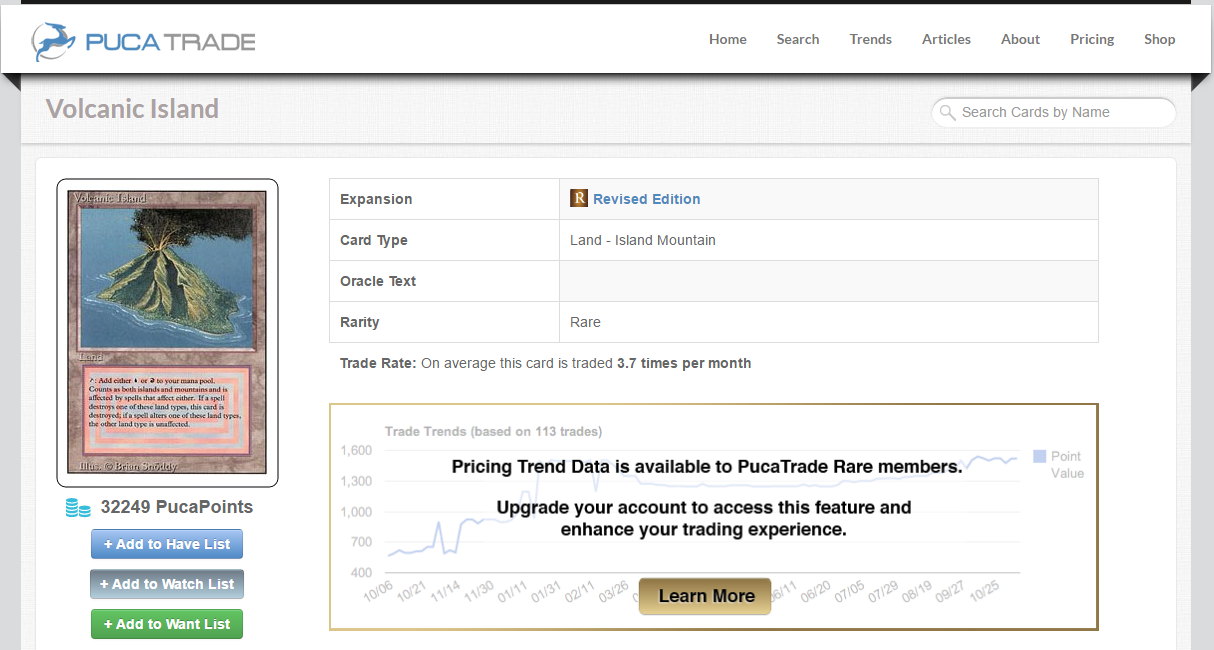
Task: Click the Rare rarity value
Action: point(585,322)
